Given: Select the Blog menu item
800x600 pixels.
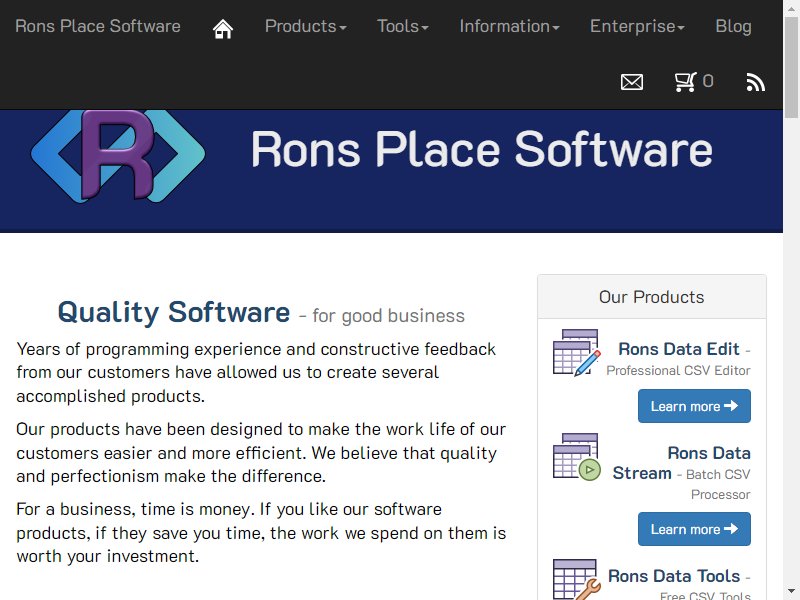Looking at the screenshot, I should pos(733,27).
